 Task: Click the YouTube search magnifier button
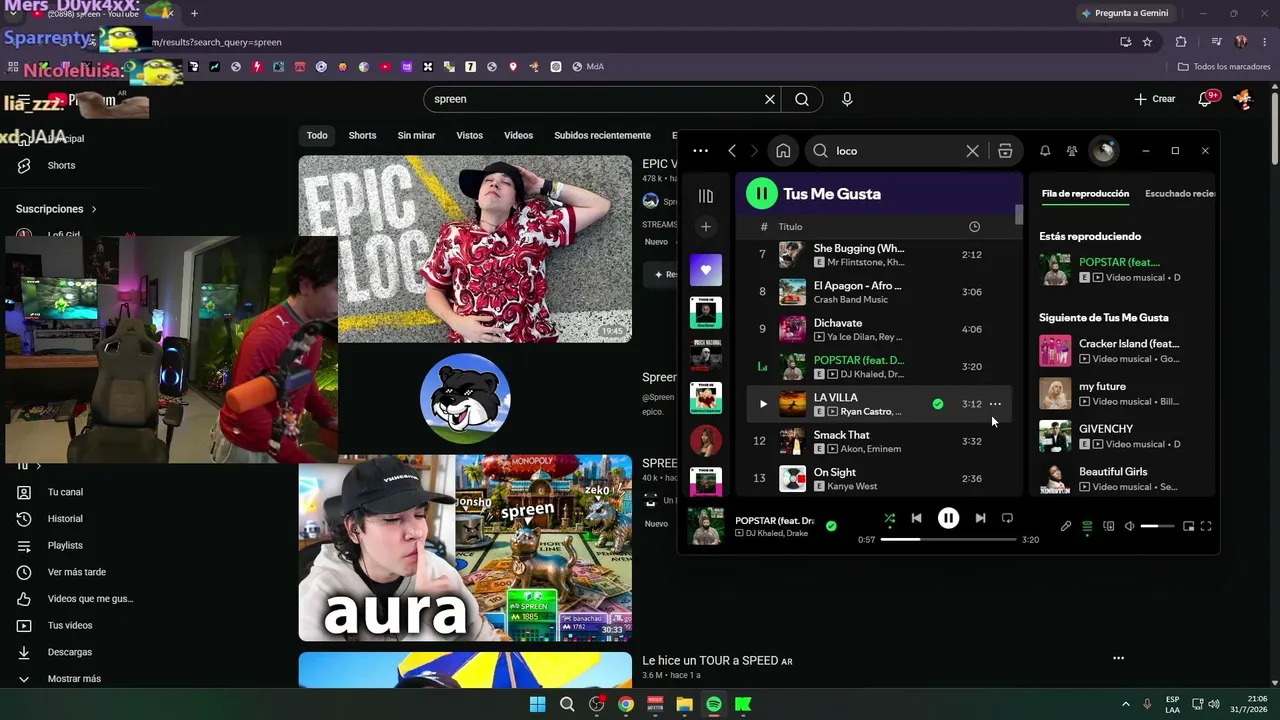pos(802,99)
